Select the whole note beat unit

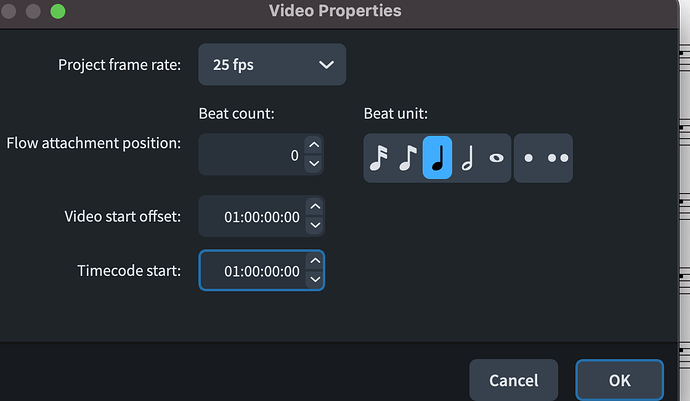pyautogui.click(x=495, y=158)
